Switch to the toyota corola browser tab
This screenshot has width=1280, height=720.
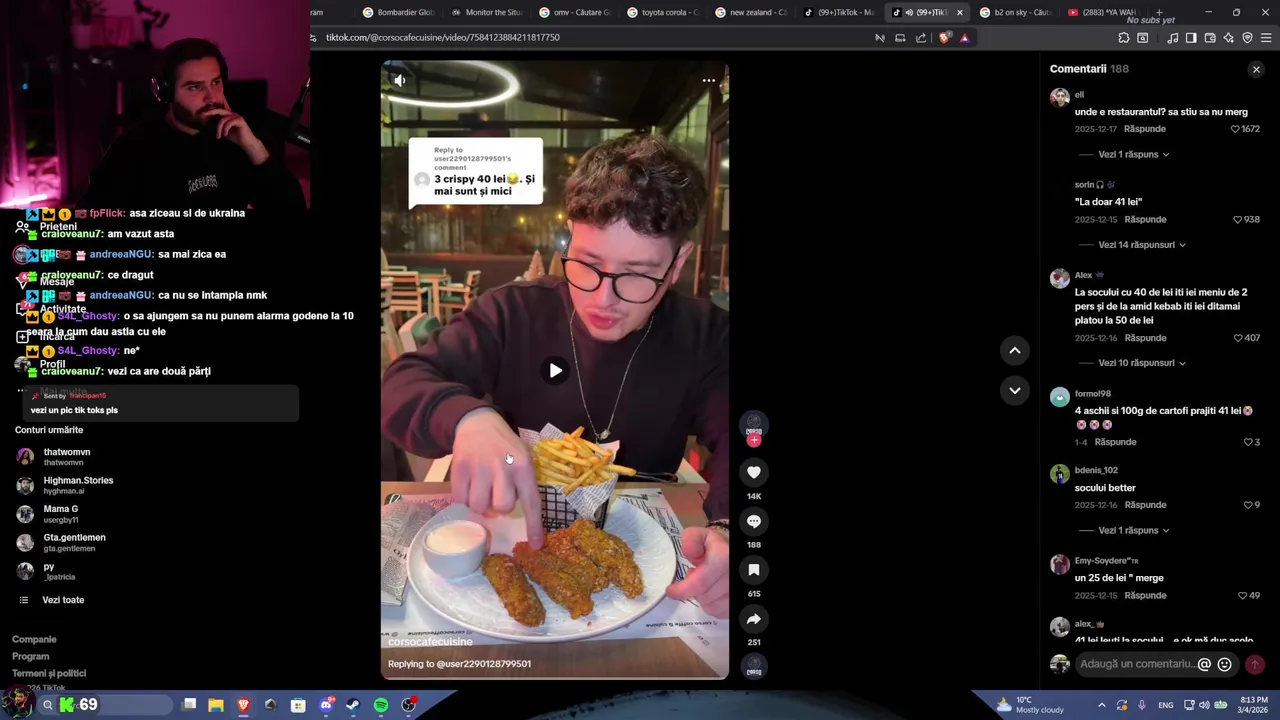tap(662, 12)
